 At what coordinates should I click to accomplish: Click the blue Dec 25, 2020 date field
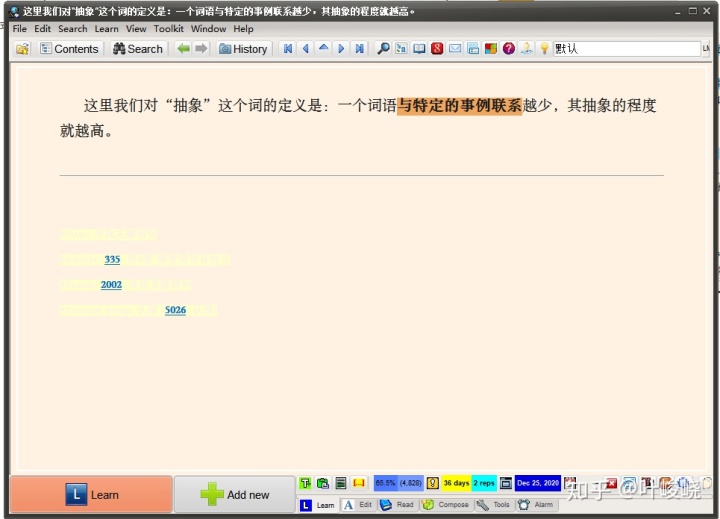pos(538,483)
